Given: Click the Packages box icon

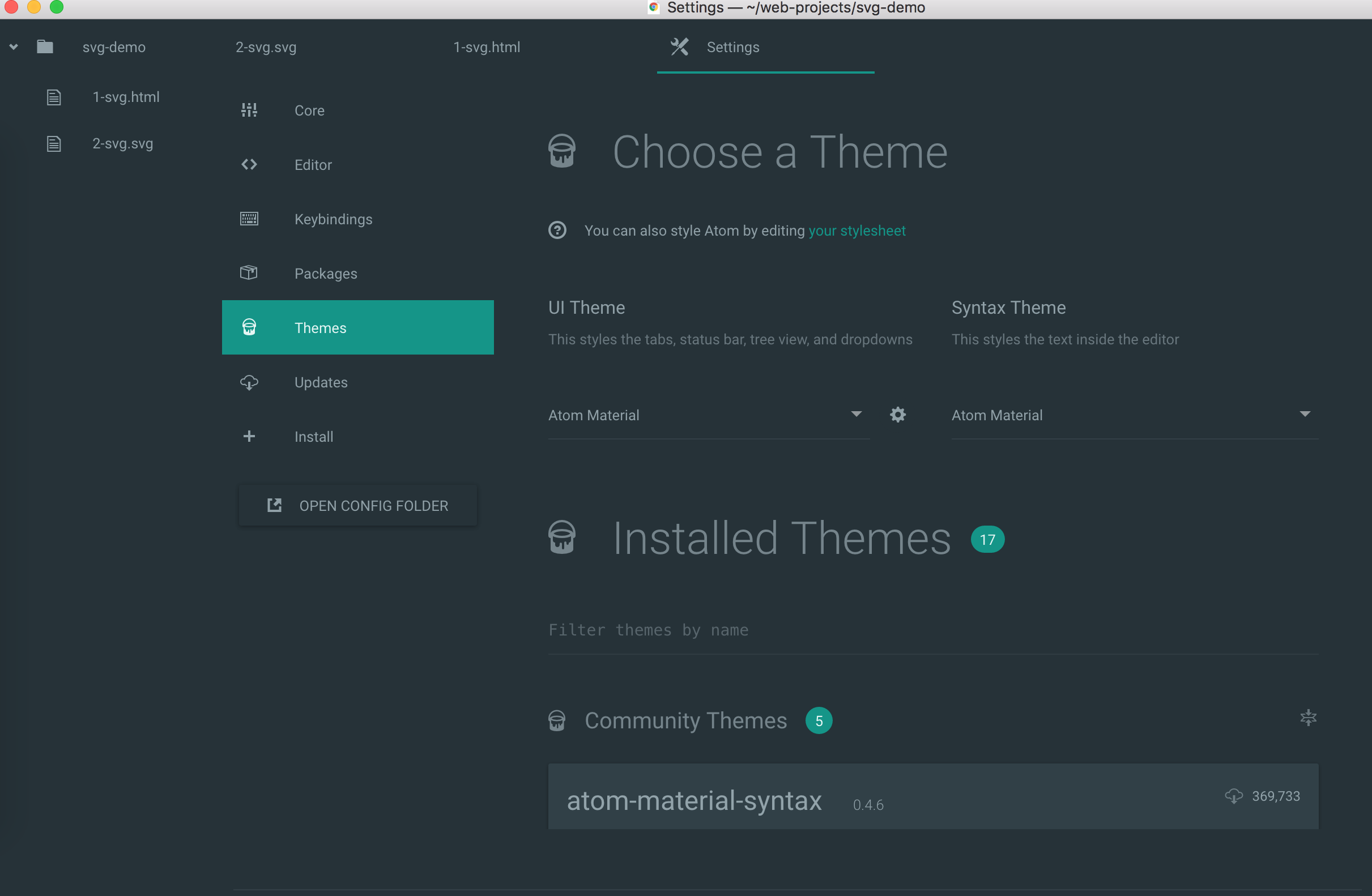Looking at the screenshot, I should pyautogui.click(x=249, y=272).
